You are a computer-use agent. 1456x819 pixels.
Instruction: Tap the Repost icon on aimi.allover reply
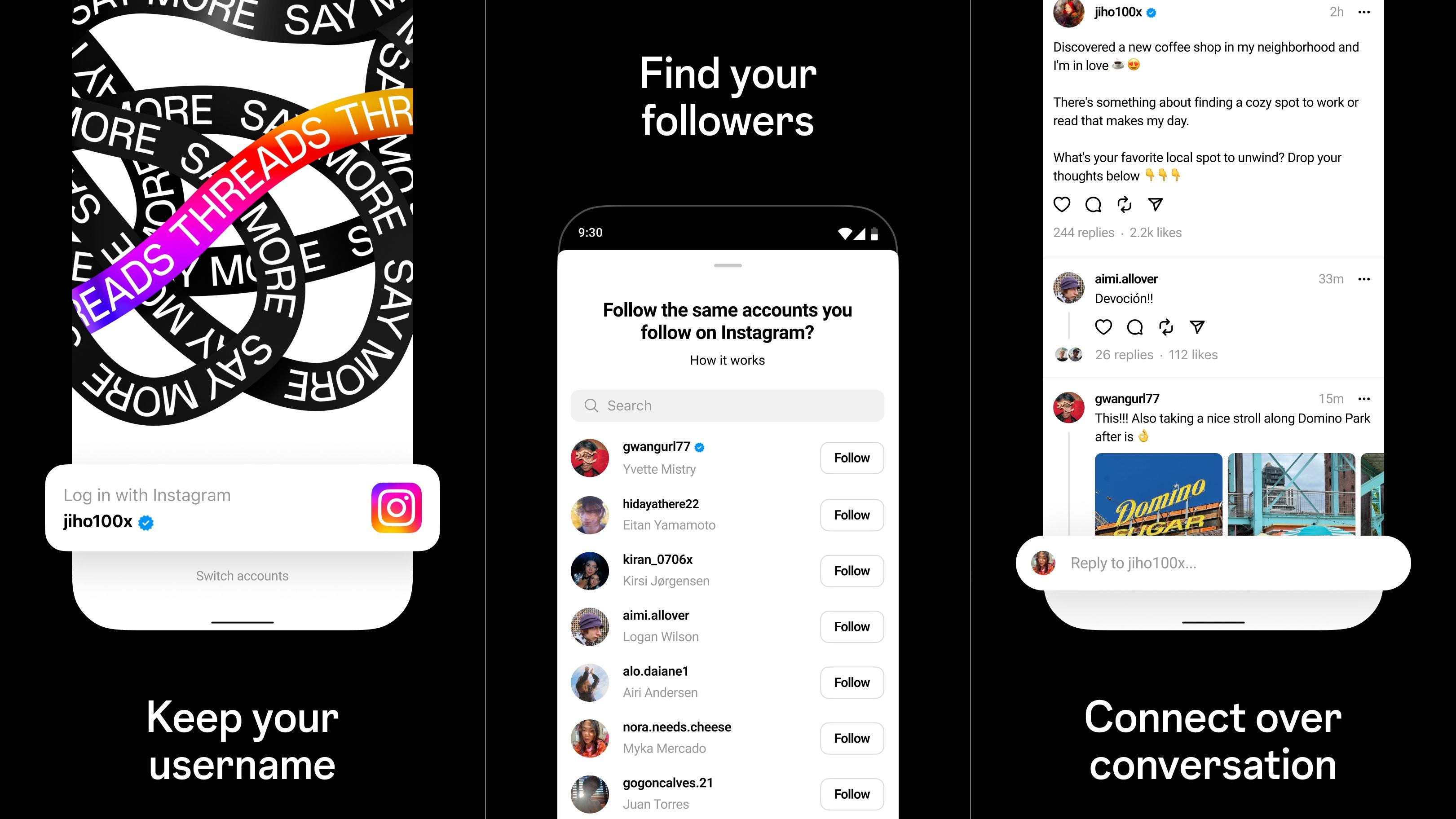point(1165,327)
